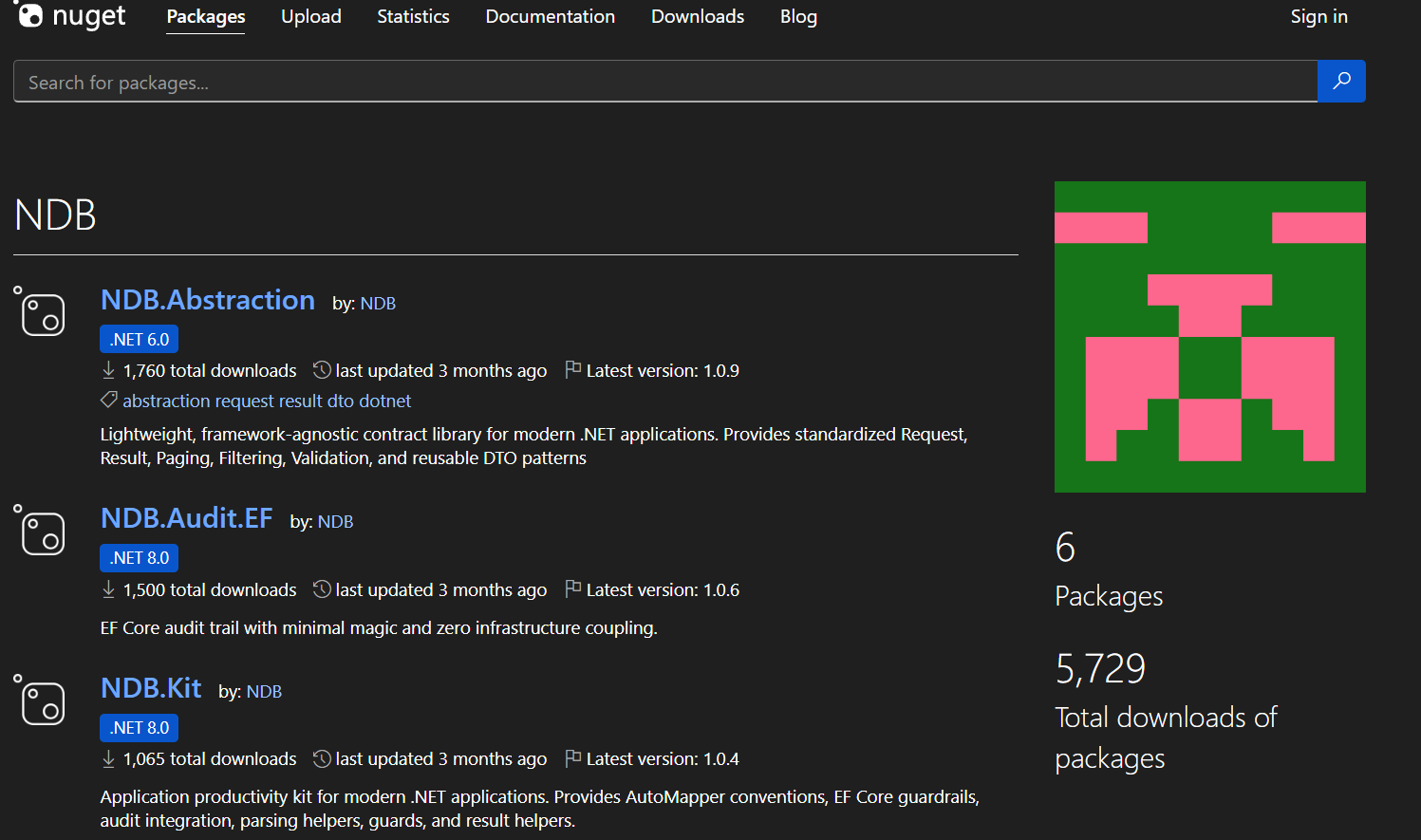1421x840 pixels.
Task: Click the 'result' tag link
Action: click(x=300, y=401)
